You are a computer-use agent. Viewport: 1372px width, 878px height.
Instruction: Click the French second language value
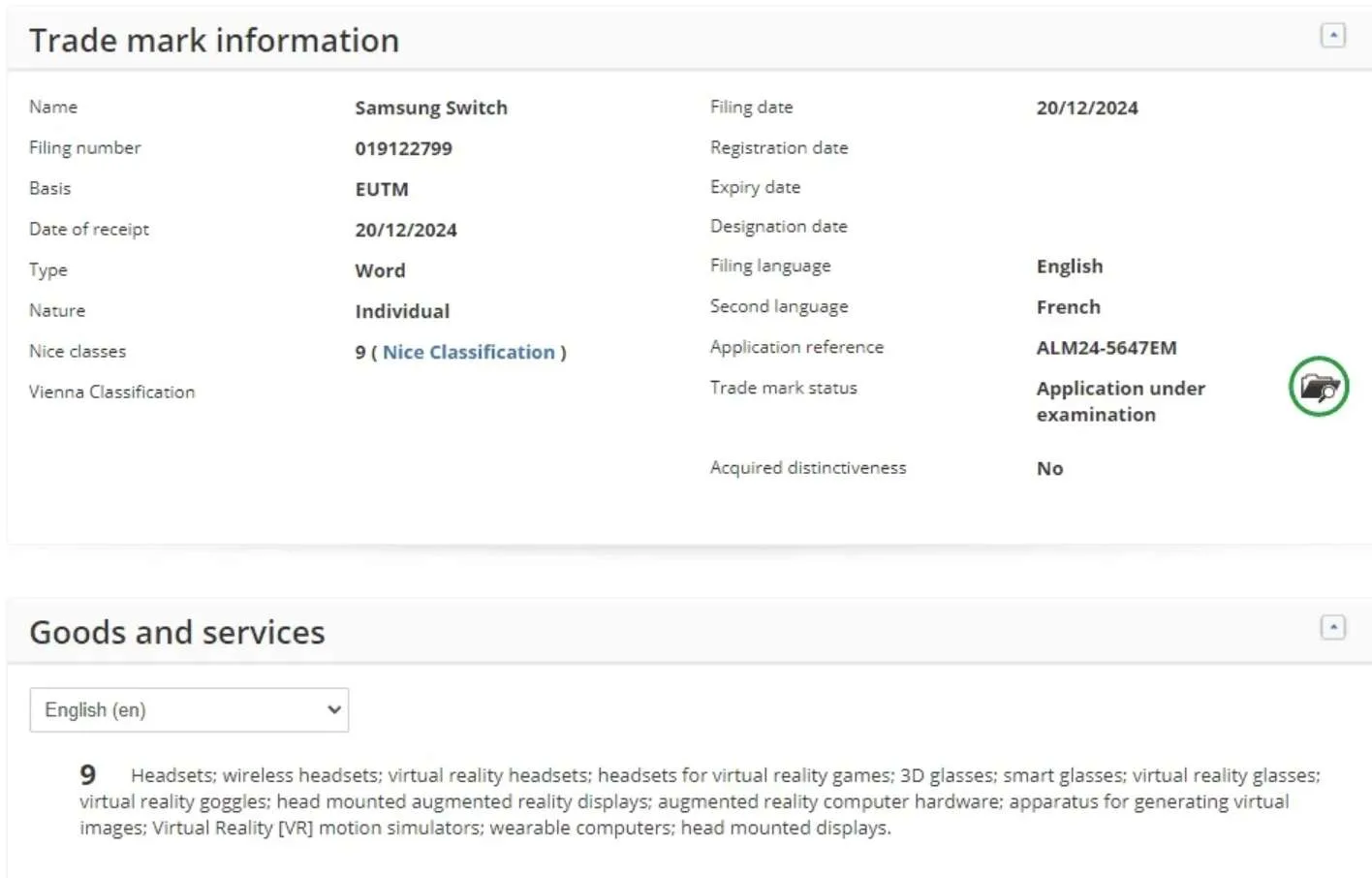coord(1069,306)
